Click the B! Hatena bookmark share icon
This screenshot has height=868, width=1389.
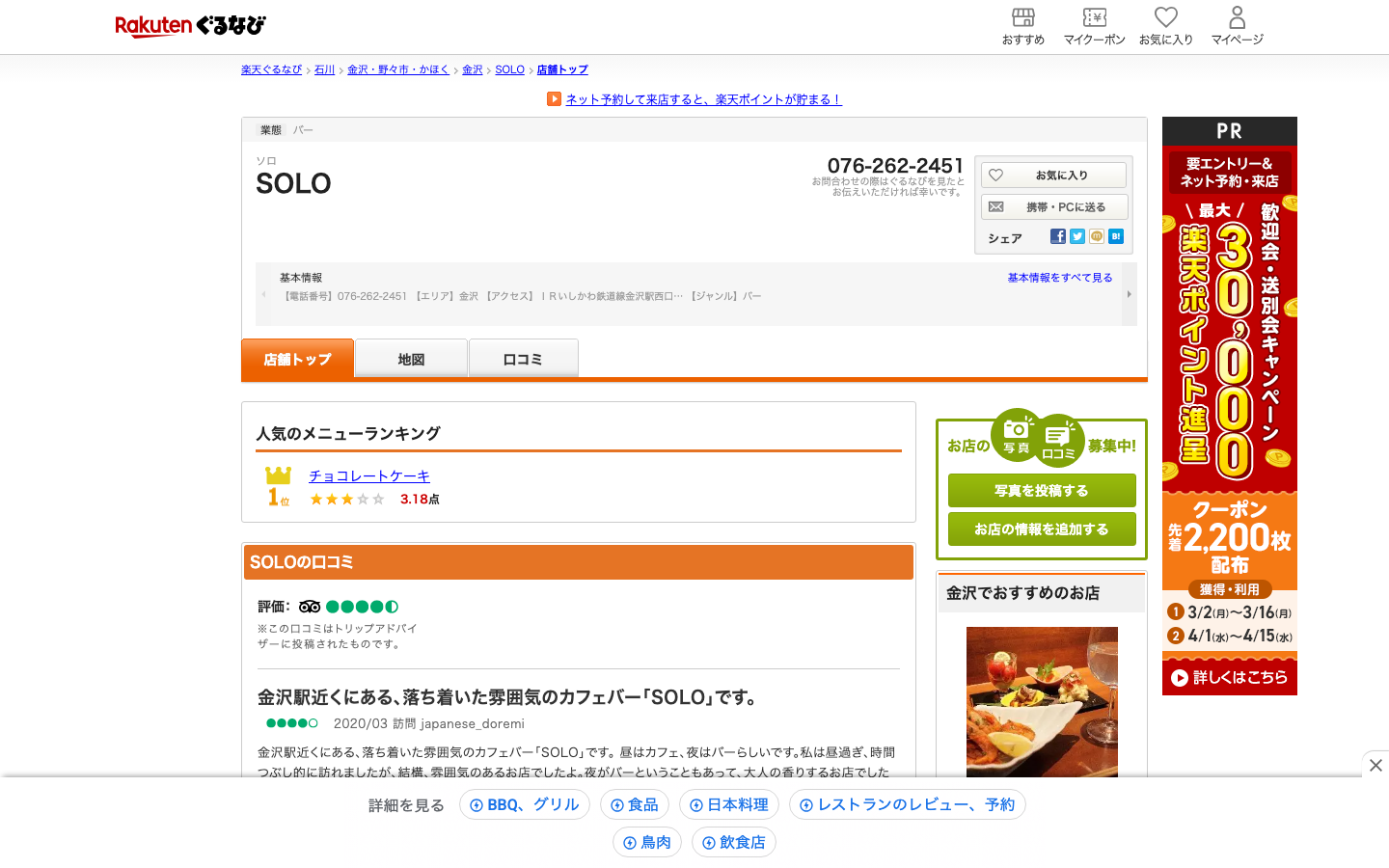point(1115,235)
